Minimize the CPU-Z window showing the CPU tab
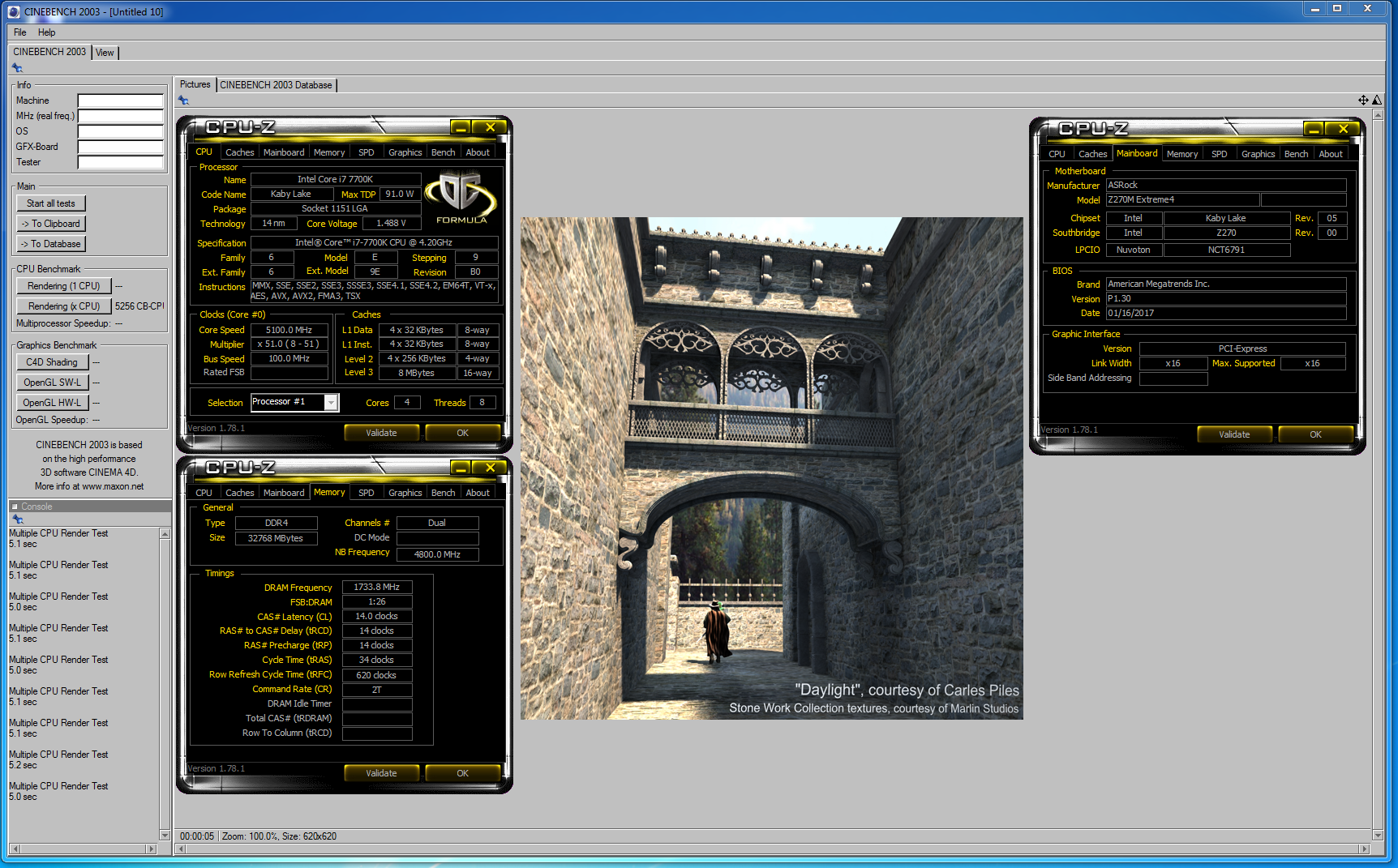The height and width of the screenshot is (868, 1398). point(461,127)
